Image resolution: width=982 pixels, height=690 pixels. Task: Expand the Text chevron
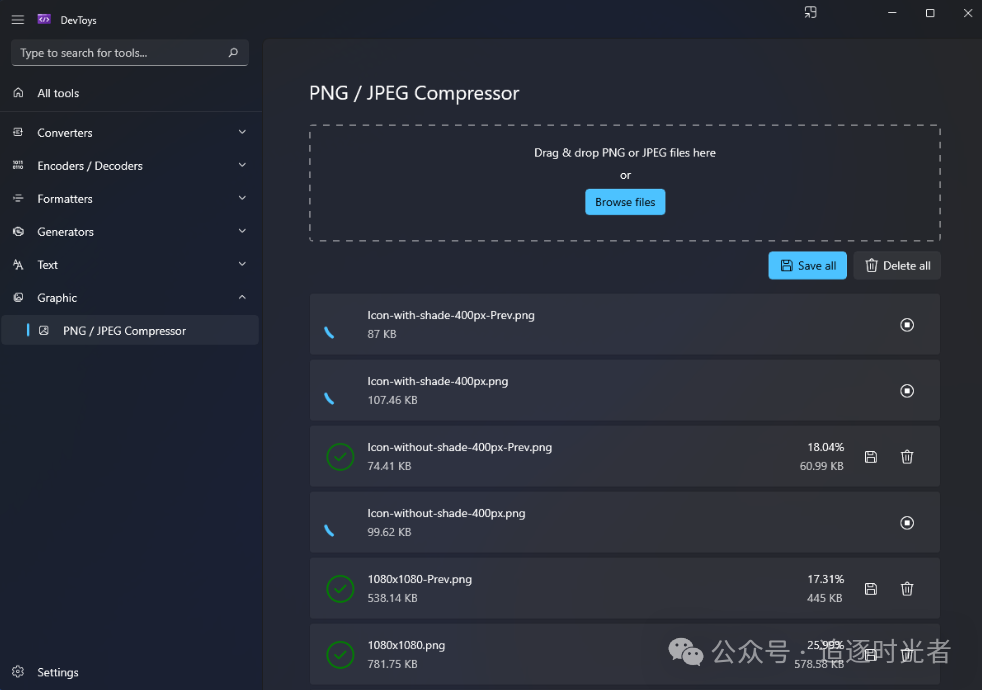[242, 265]
